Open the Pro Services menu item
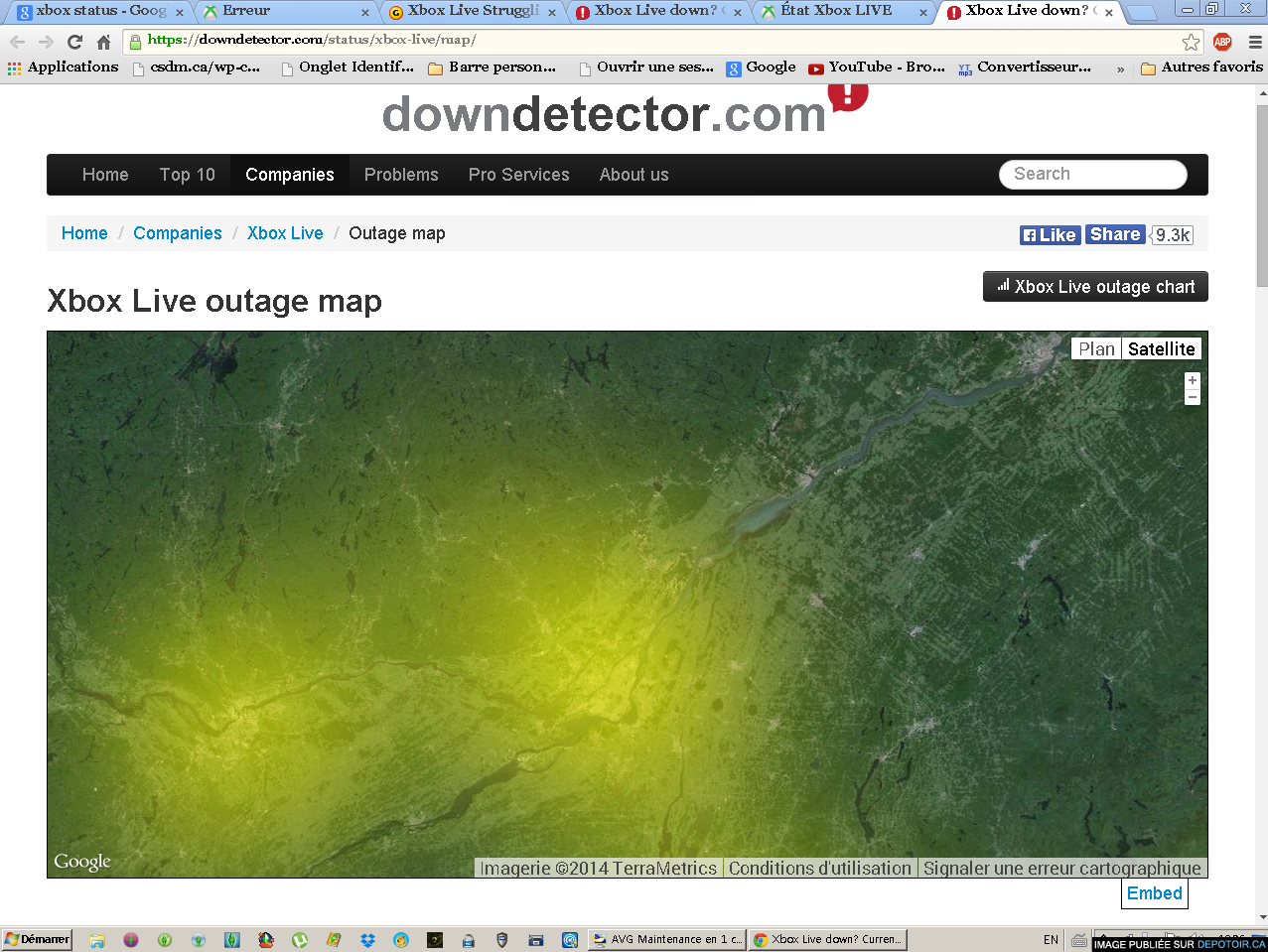This screenshot has width=1268, height=952. coord(519,175)
